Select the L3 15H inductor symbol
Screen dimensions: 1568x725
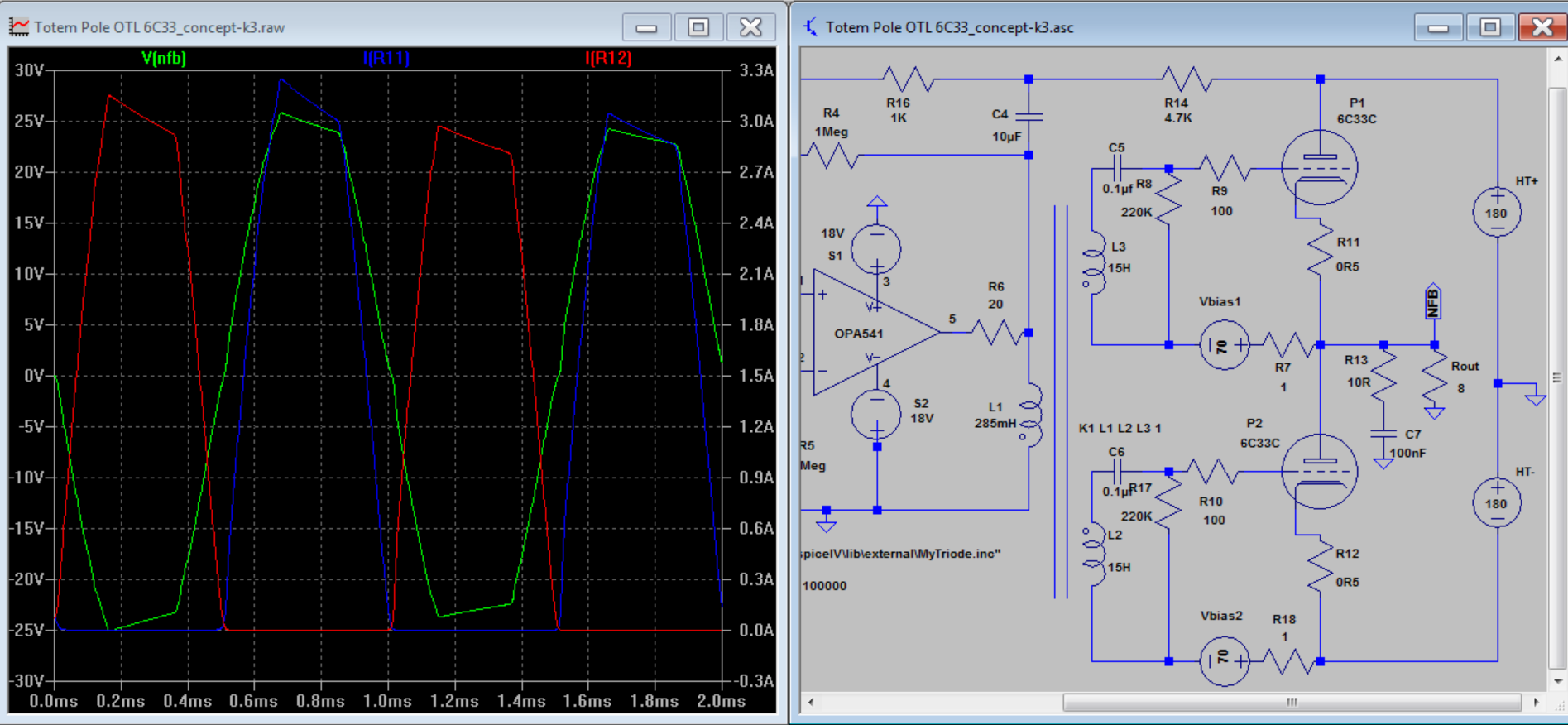click(1093, 262)
